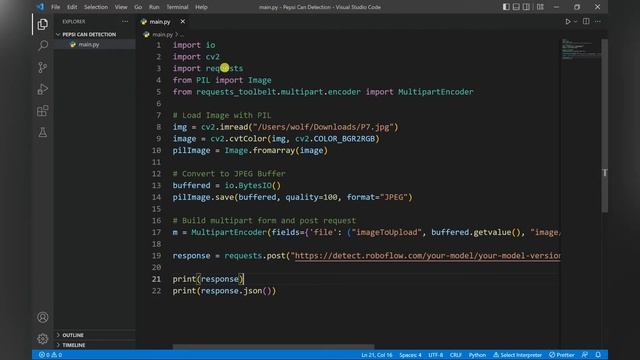Screen dimensions: 640x360
Task: Open the View menu
Action: pyautogui.click(x=121, y=7)
